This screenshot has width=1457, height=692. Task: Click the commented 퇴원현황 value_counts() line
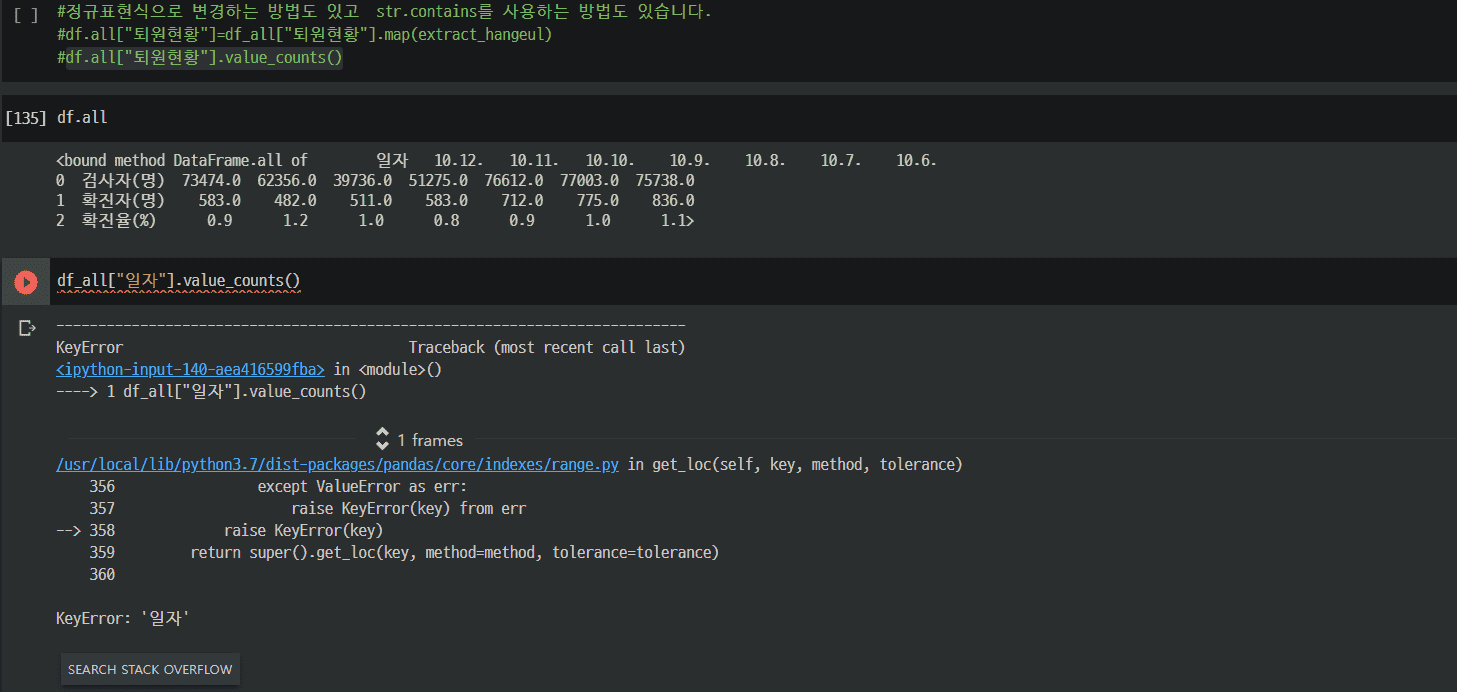pyautogui.click(x=200, y=57)
